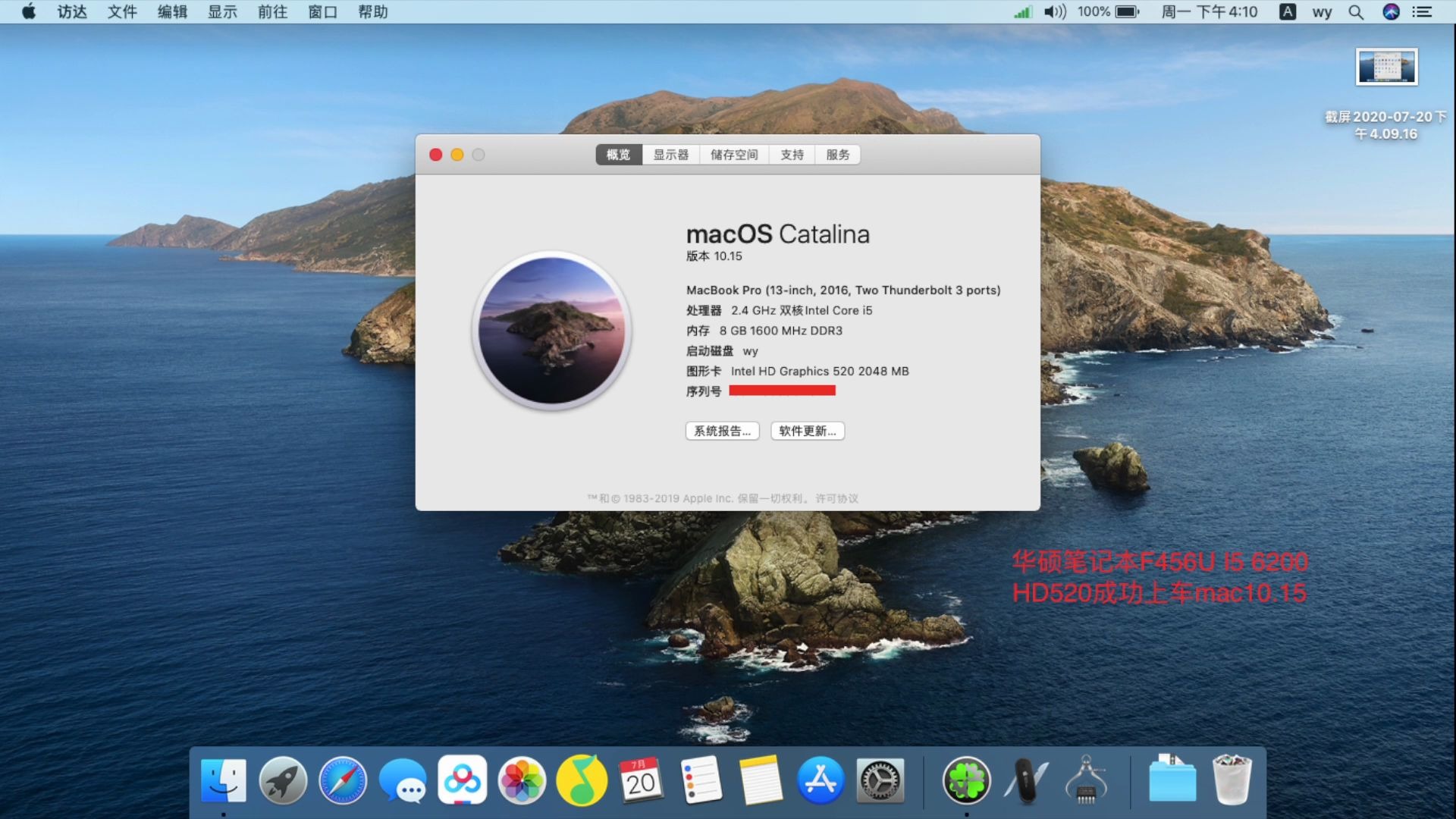Open the 编辑 menu
The height and width of the screenshot is (819, 1456).
pos(172,11)
